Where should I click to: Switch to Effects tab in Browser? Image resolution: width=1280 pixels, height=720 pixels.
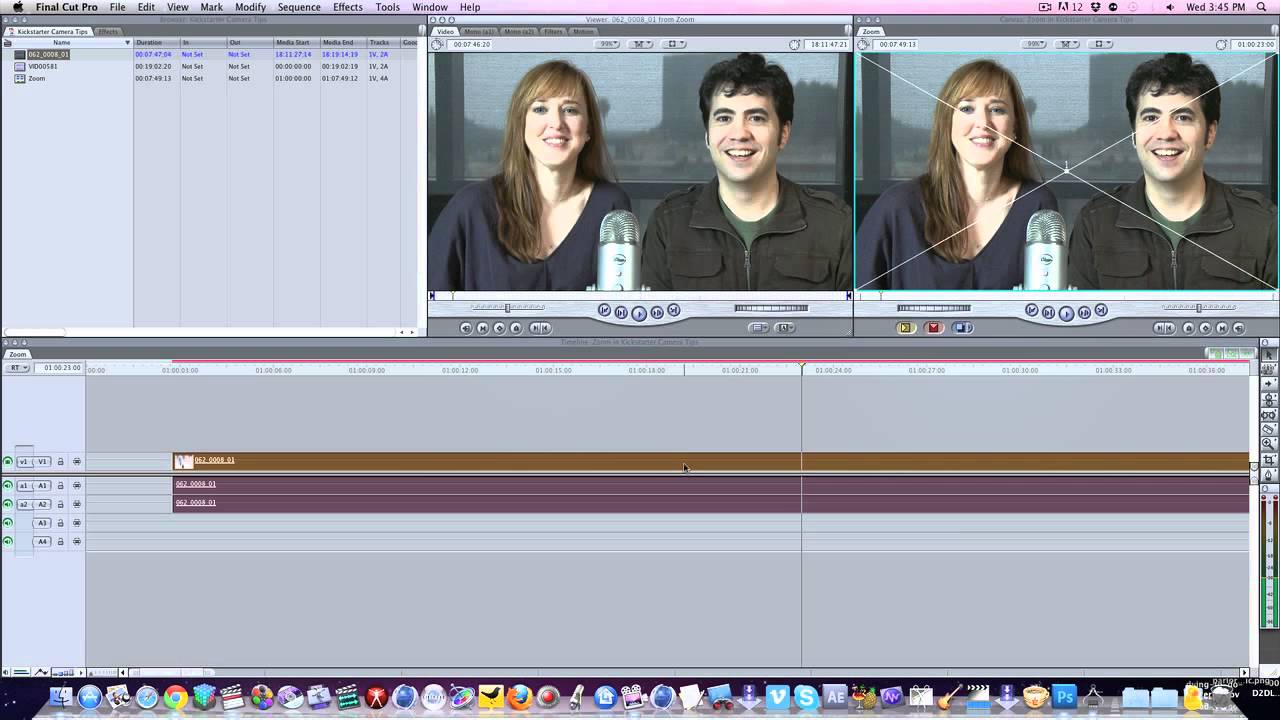point(108,31)
